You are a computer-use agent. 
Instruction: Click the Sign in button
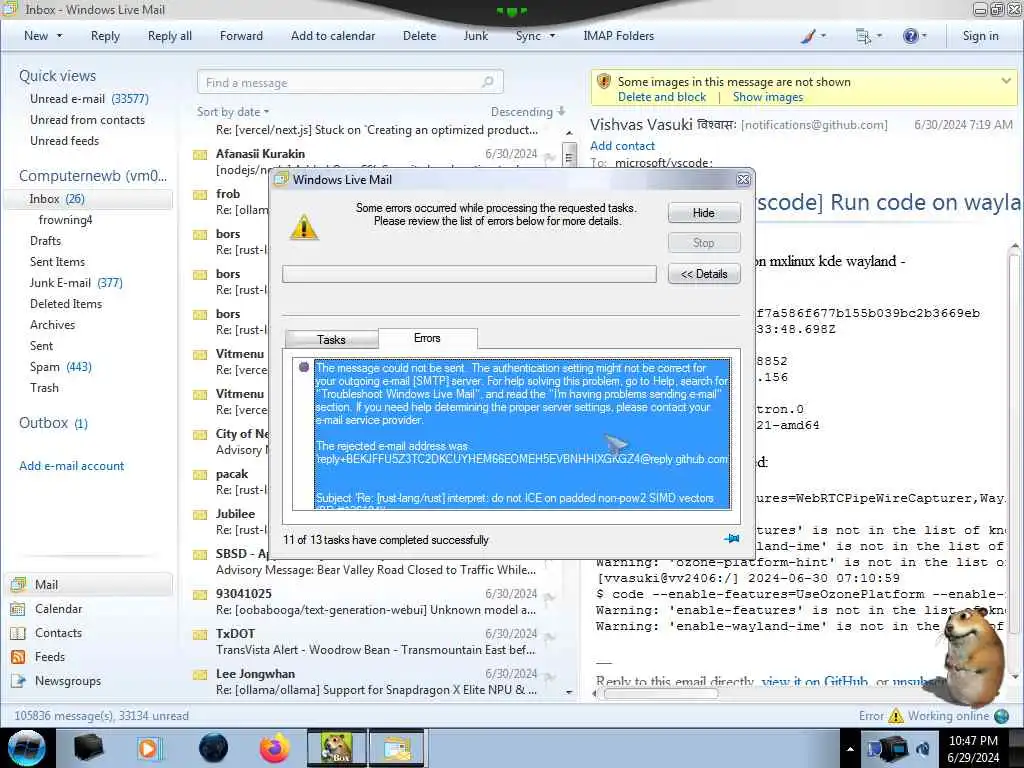point(980,36)
